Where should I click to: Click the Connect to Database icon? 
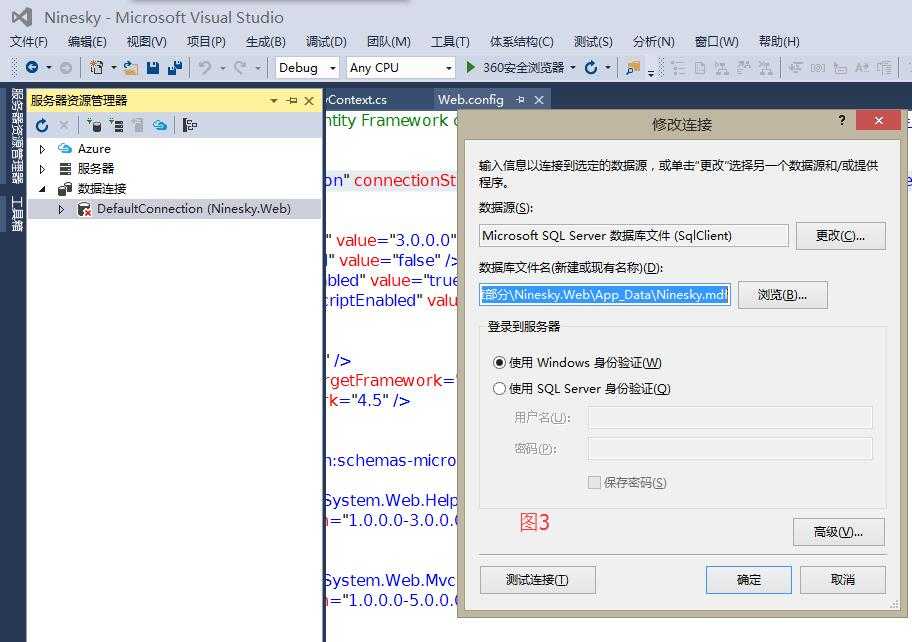(94, 125)
